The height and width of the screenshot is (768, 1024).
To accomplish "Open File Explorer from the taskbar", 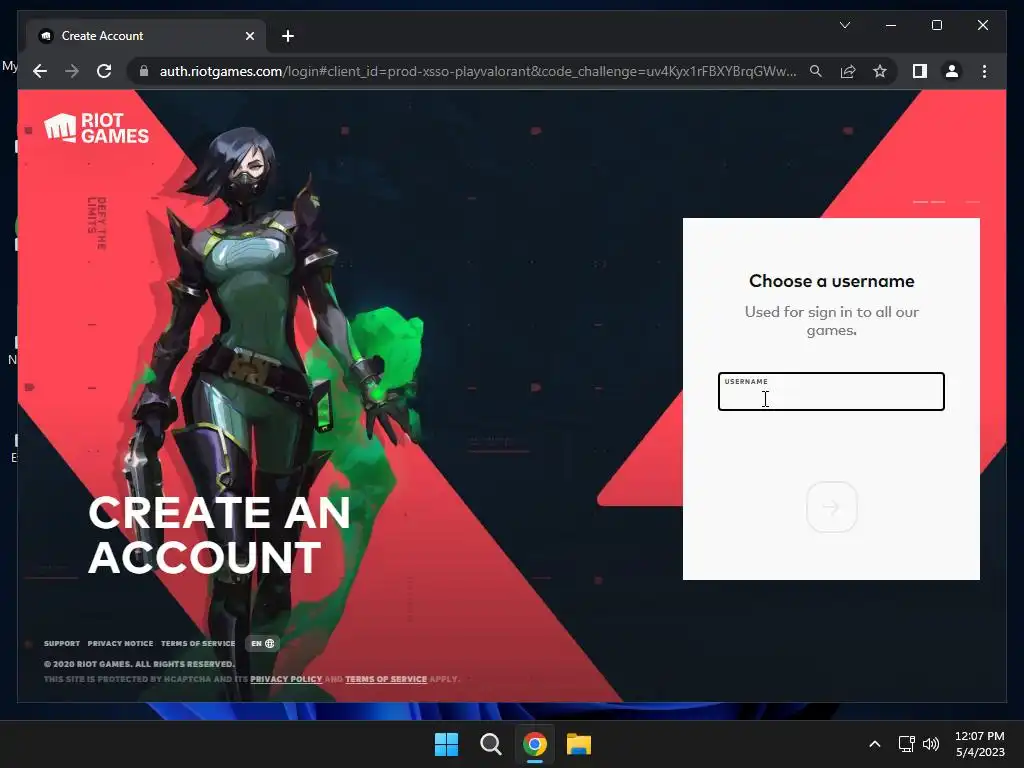I will [579, 744].
